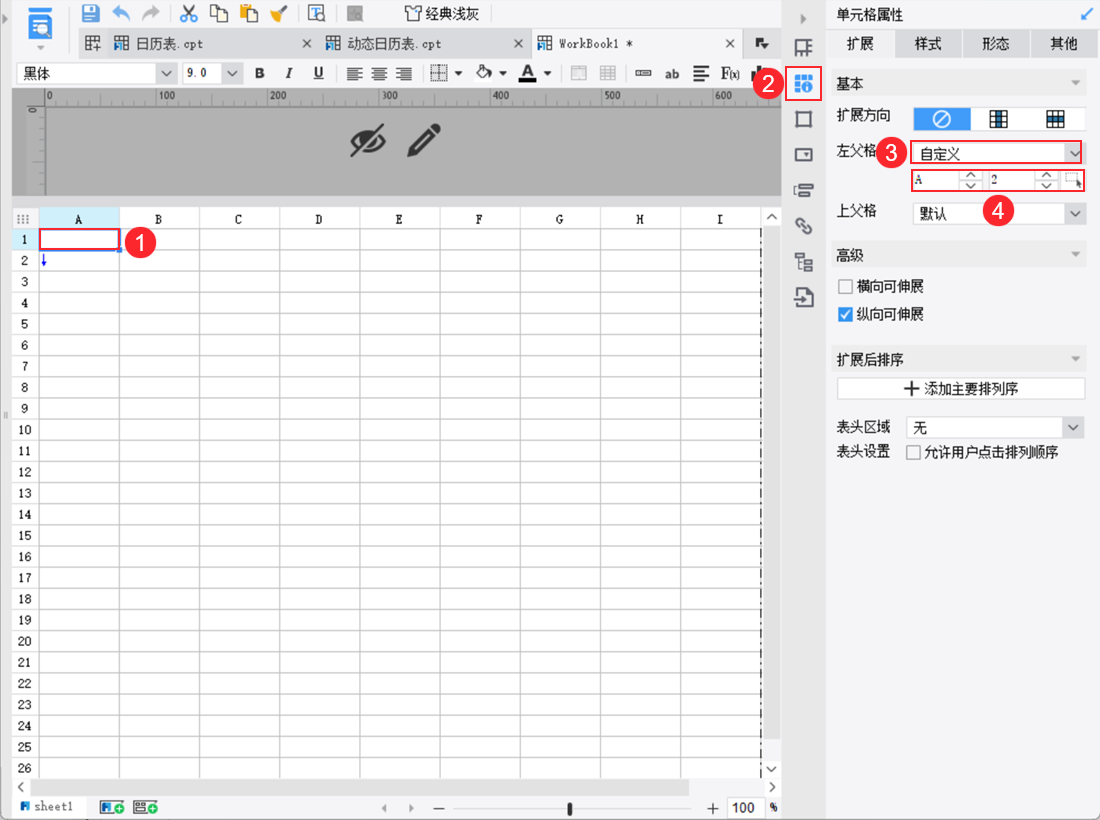Open the 样式 properties tab
The image size is (1100, 820).
[927, 43]
